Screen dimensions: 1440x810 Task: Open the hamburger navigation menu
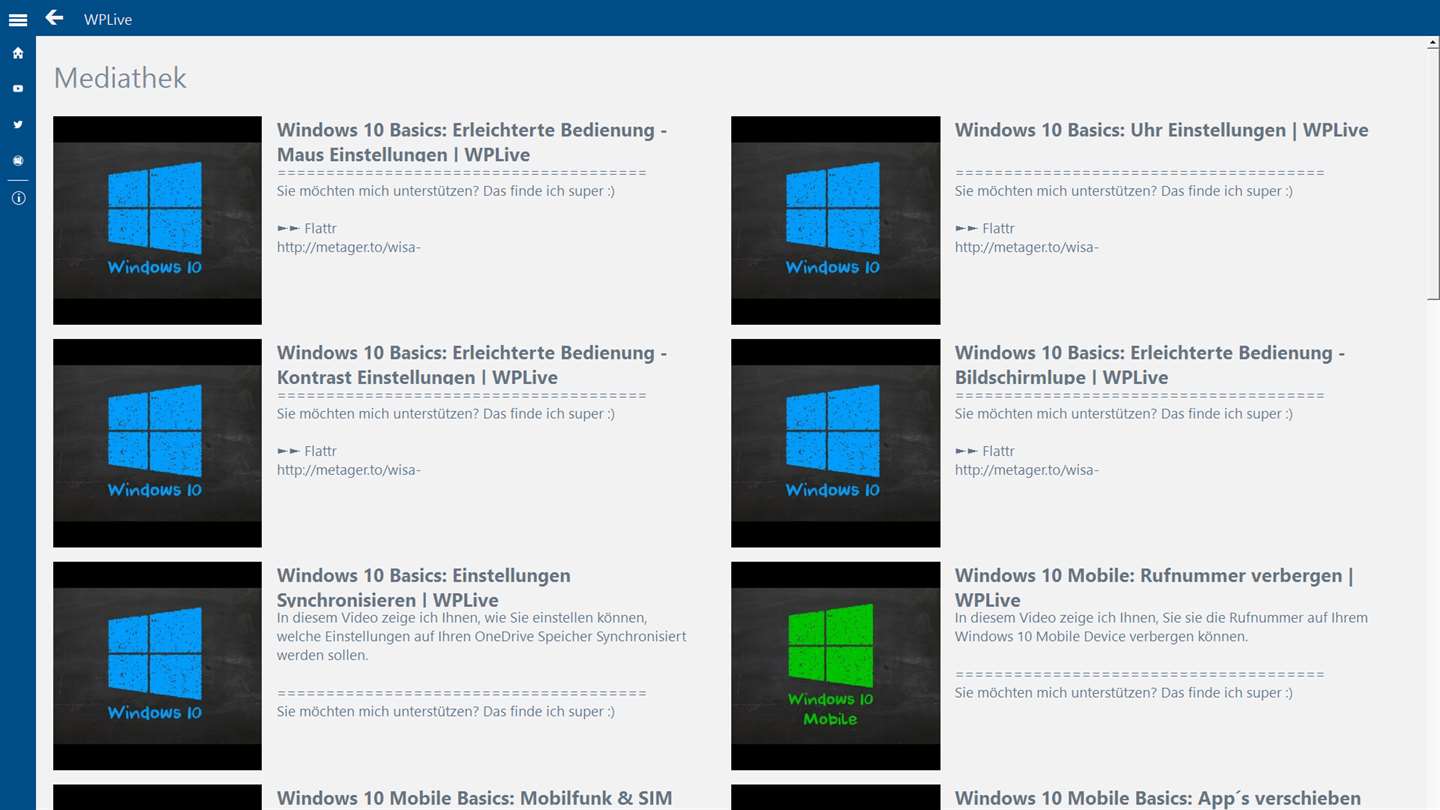click(x=18, y=19)
